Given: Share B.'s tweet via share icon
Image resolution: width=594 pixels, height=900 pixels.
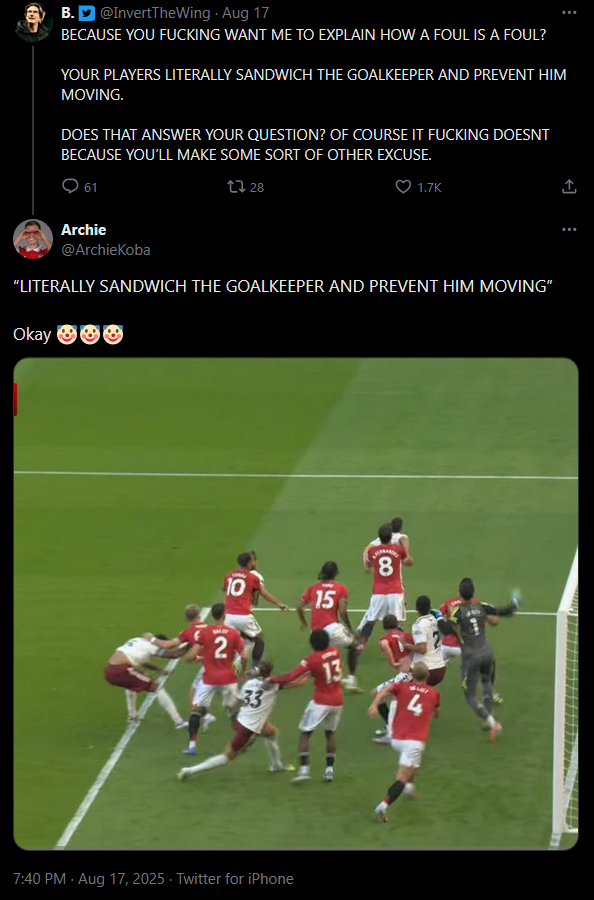Looking at the screenshot, I should tap(569, 187).
